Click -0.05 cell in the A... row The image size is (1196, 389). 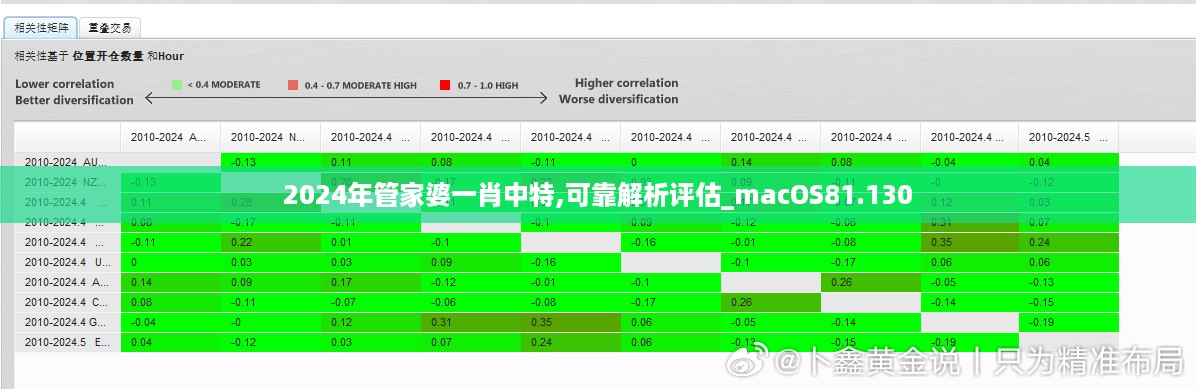click(x=969, y=281)
